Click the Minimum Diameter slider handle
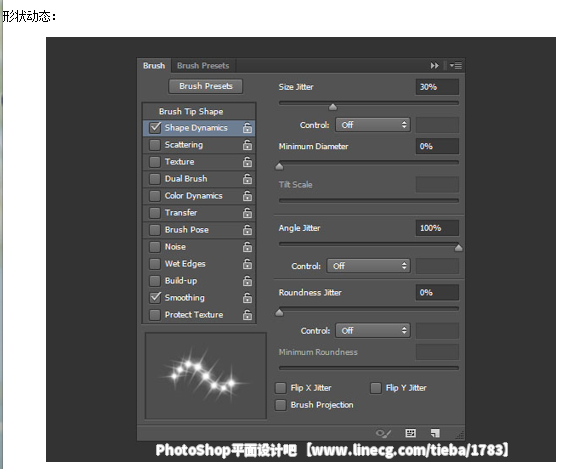564x469 pixels. click(279, 166)
